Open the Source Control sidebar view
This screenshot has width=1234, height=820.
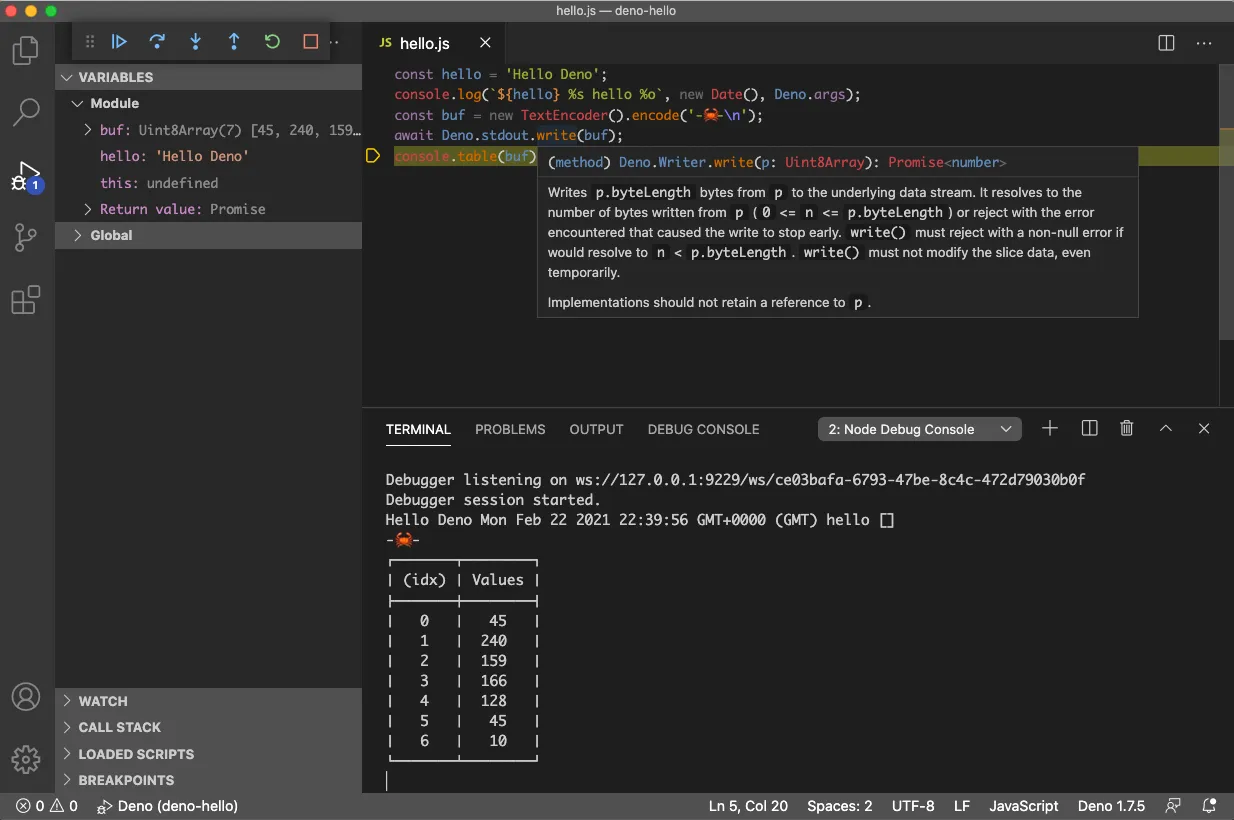click(25, 237)
